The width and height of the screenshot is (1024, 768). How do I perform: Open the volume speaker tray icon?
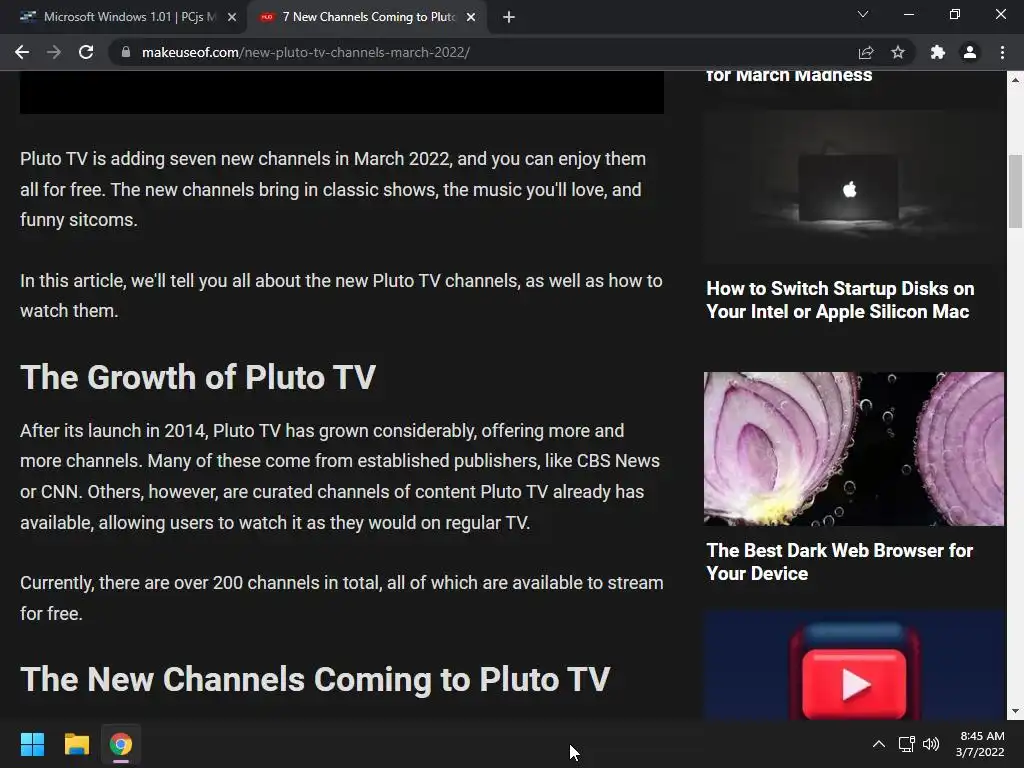931,744
